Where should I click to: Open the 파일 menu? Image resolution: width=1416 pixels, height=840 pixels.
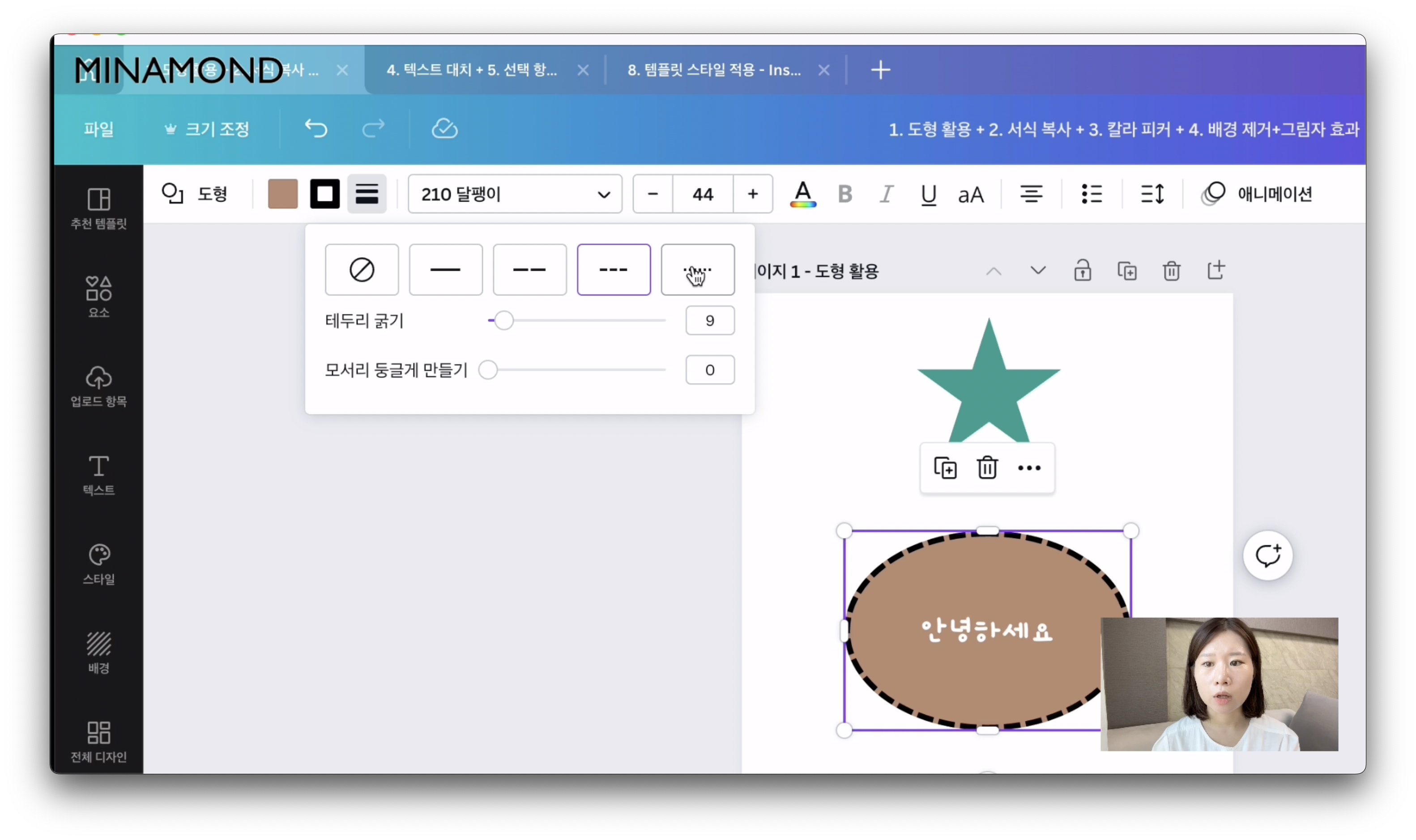point(98,129)
